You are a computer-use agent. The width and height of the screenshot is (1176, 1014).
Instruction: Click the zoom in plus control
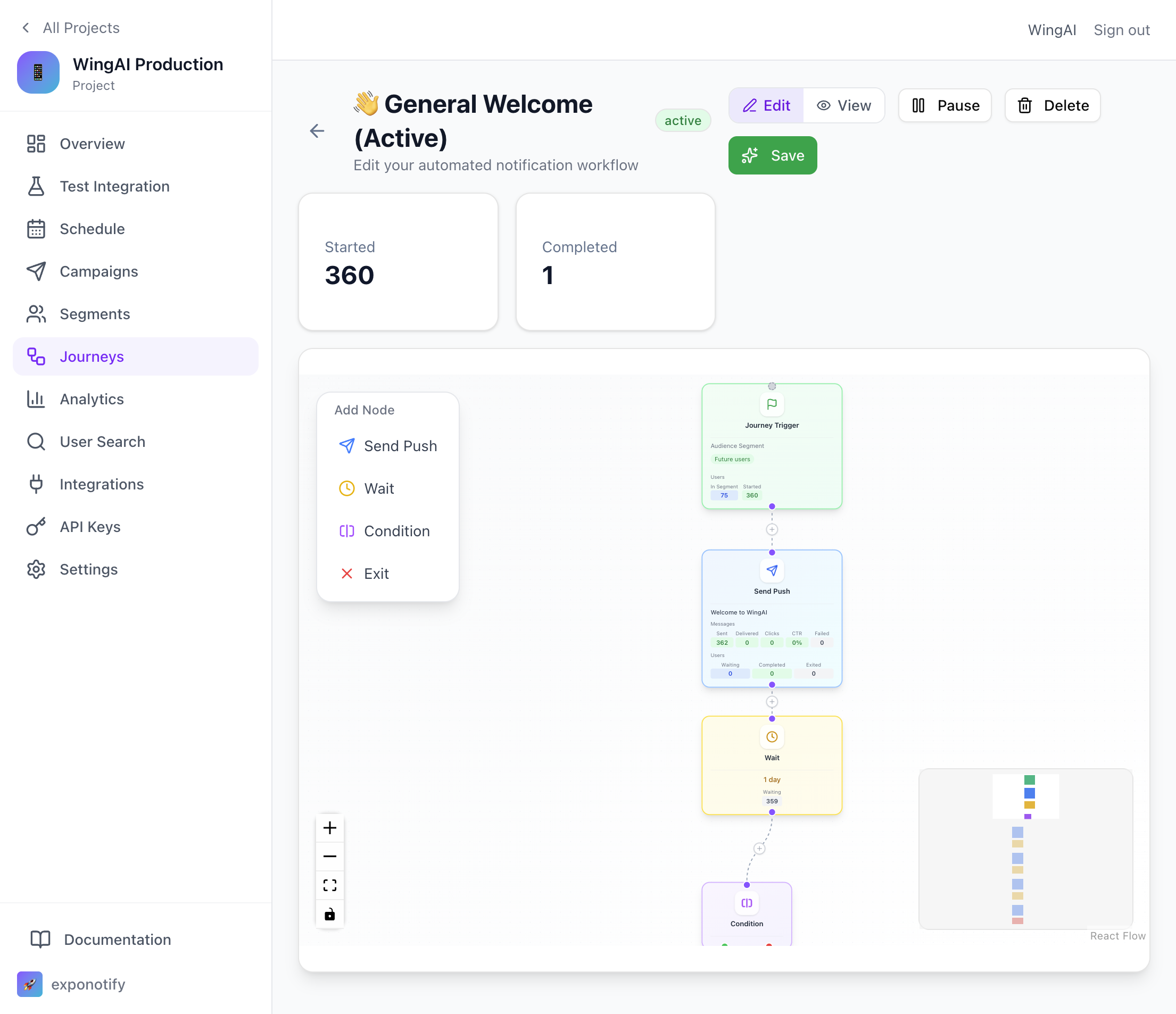(x=330, y=828)
